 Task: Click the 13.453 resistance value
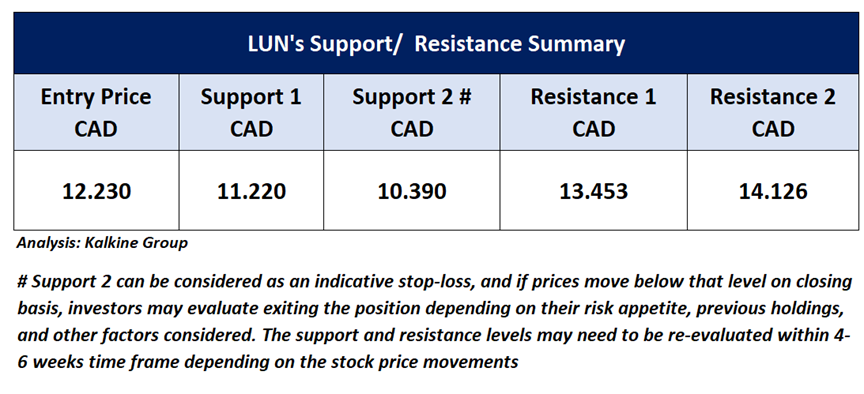pyautogui.click(x=593, y=191)
